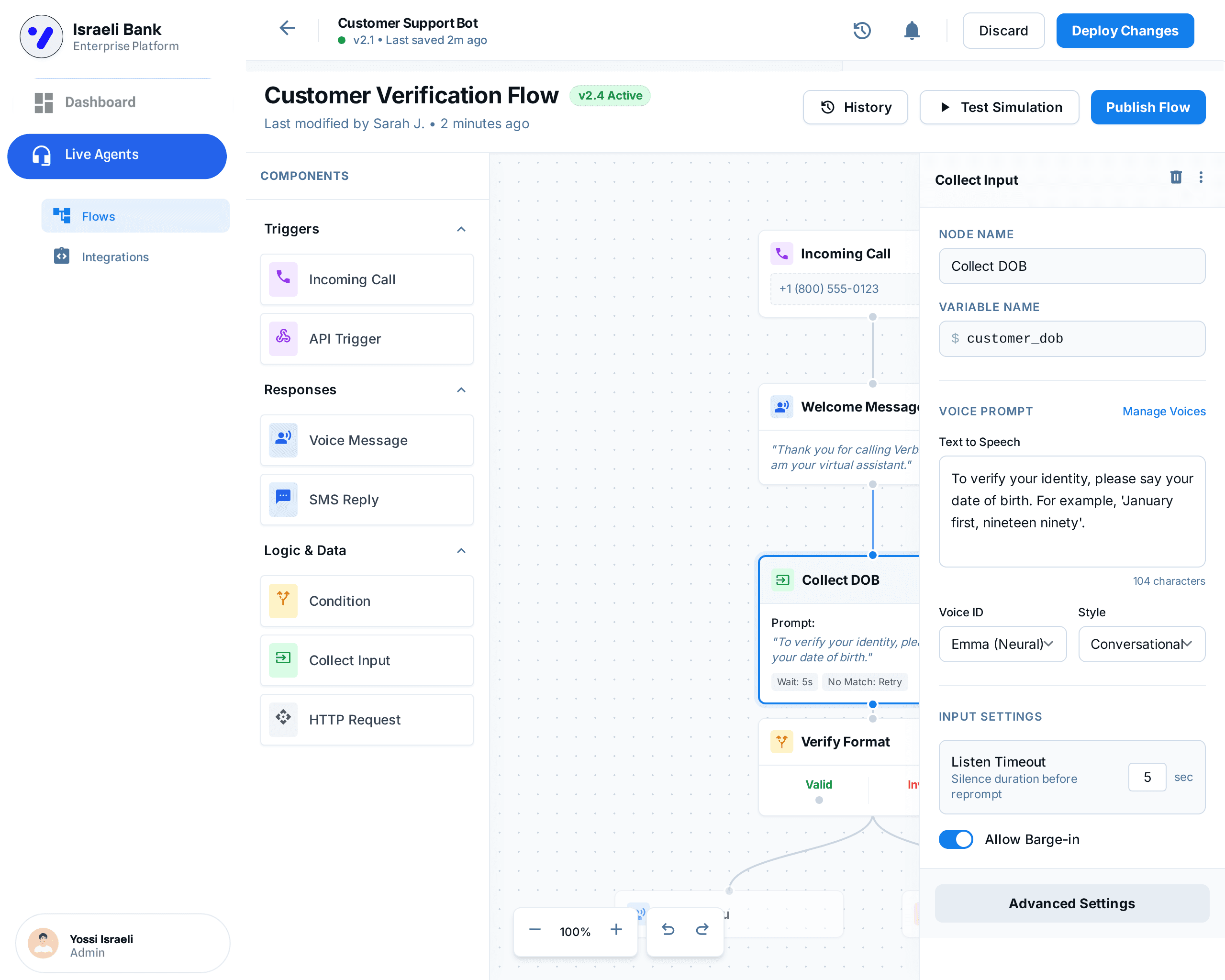Click the Publish Flow button

[x=1147, y=107]
